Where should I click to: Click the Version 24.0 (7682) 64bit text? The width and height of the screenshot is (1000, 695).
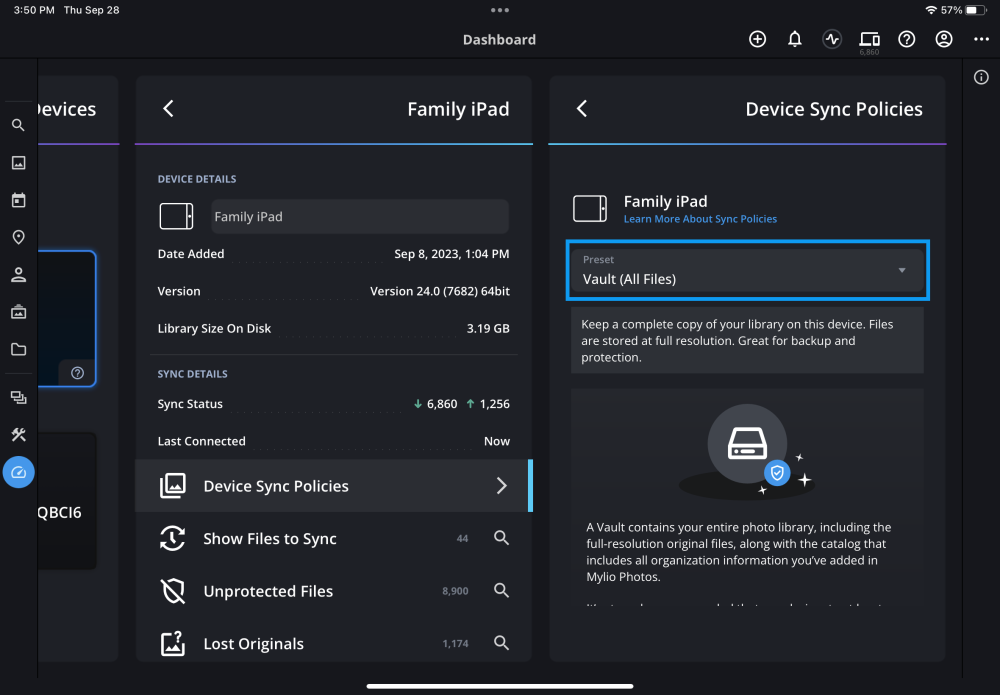439,291
